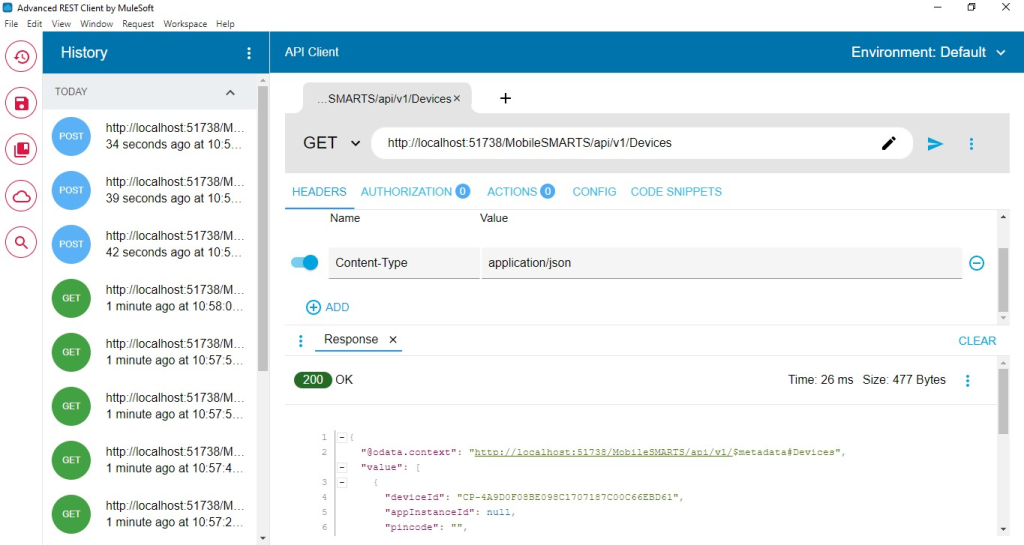Click the "Time: 26 ms" text

[820, 380]
